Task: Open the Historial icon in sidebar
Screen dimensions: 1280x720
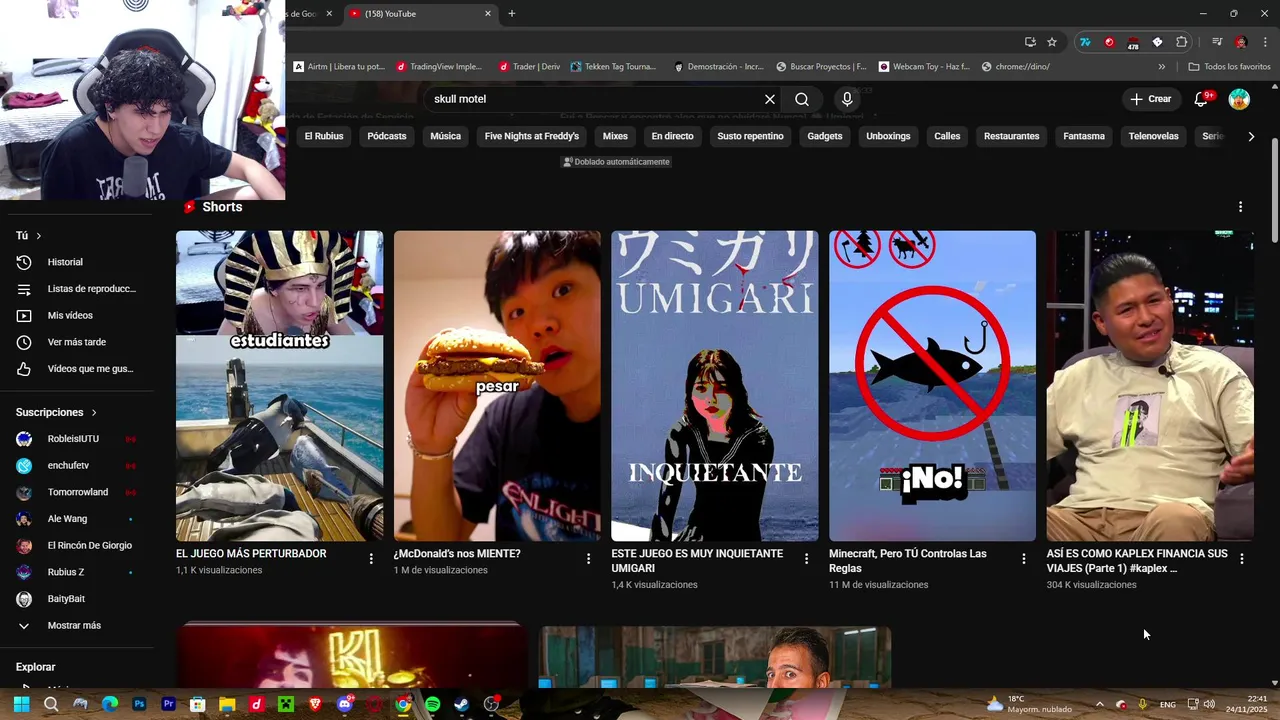Action: tap(24, 262)
